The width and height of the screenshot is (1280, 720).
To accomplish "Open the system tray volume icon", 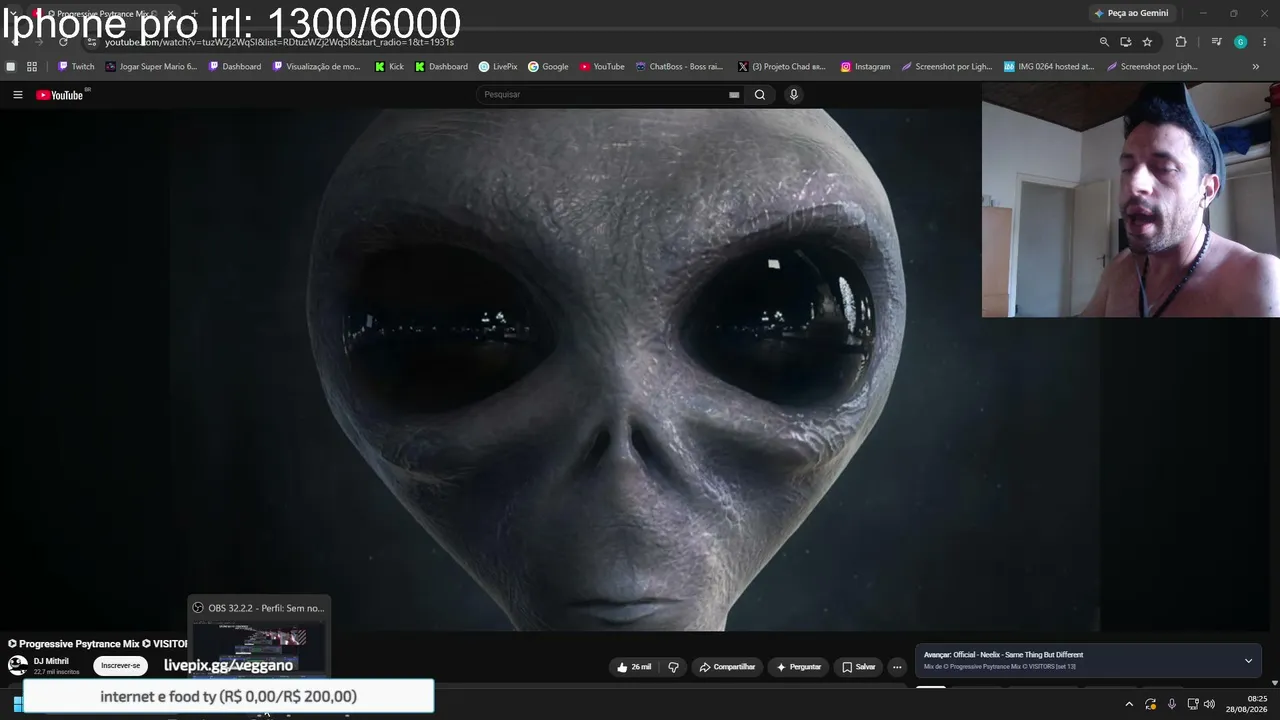I will point(1209,704).
